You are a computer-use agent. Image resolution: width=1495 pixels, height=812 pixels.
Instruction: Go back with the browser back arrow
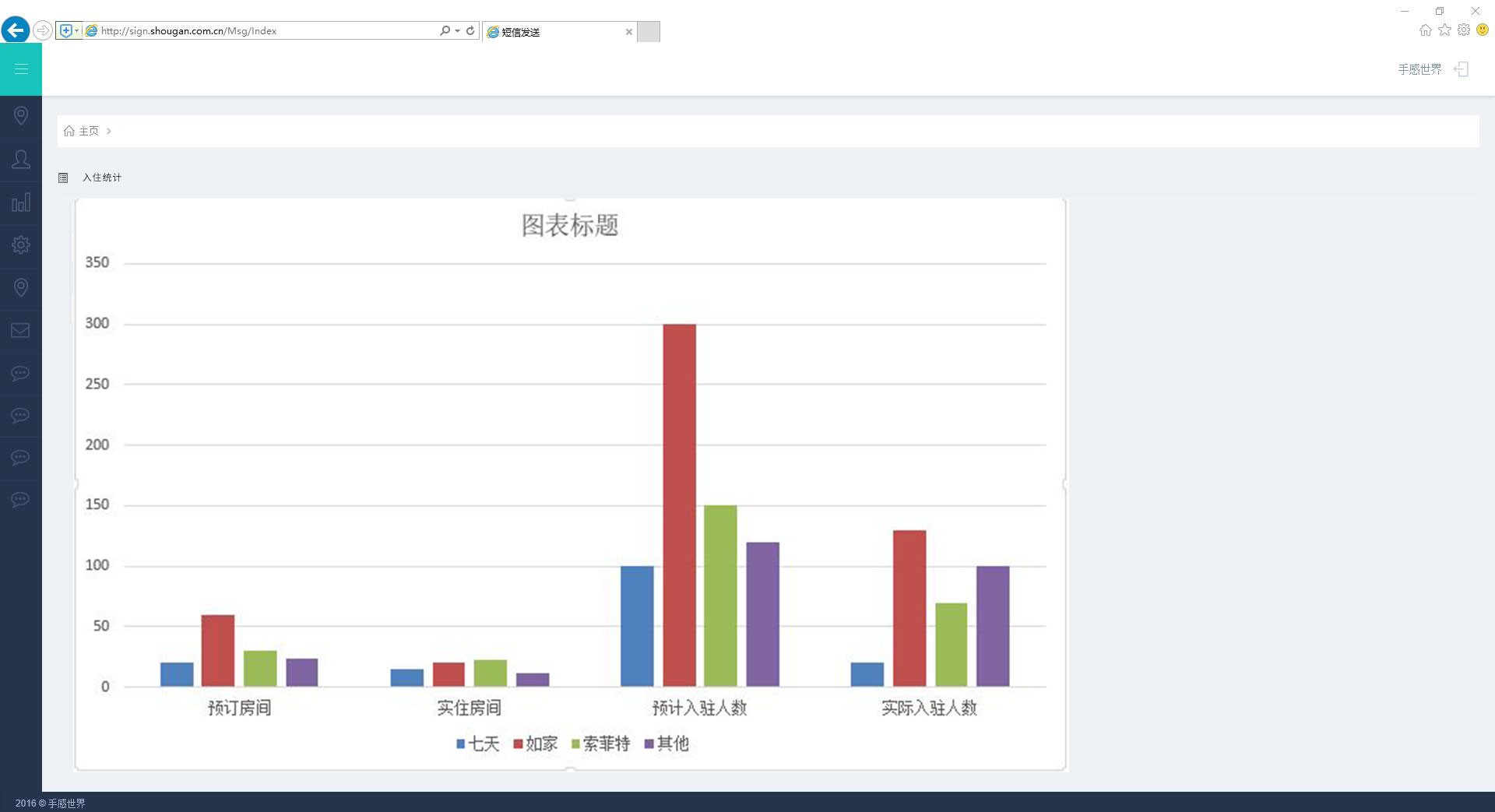[x=16, y=30]
